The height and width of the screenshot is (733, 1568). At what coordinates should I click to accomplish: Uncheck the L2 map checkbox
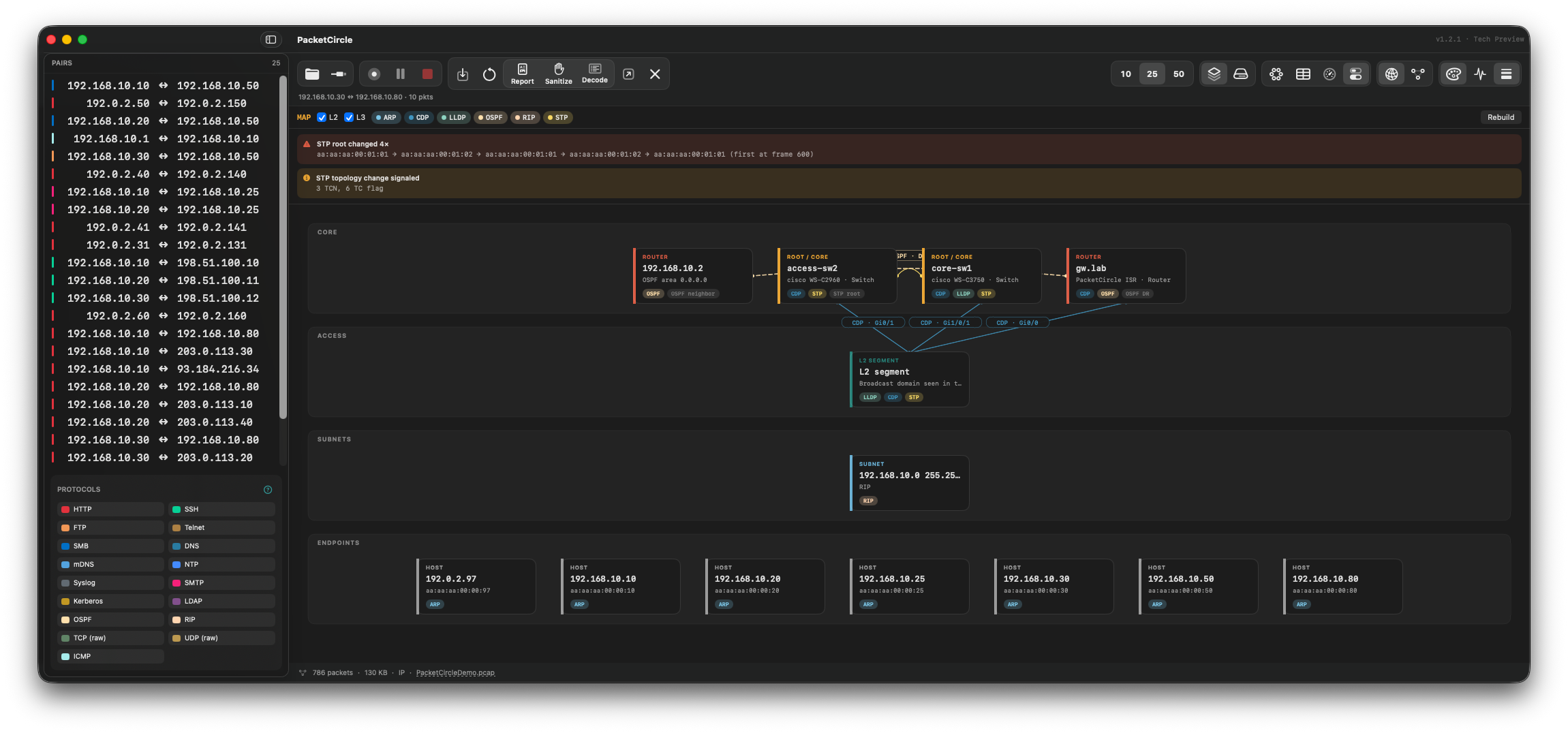click(x=322, y=117)
